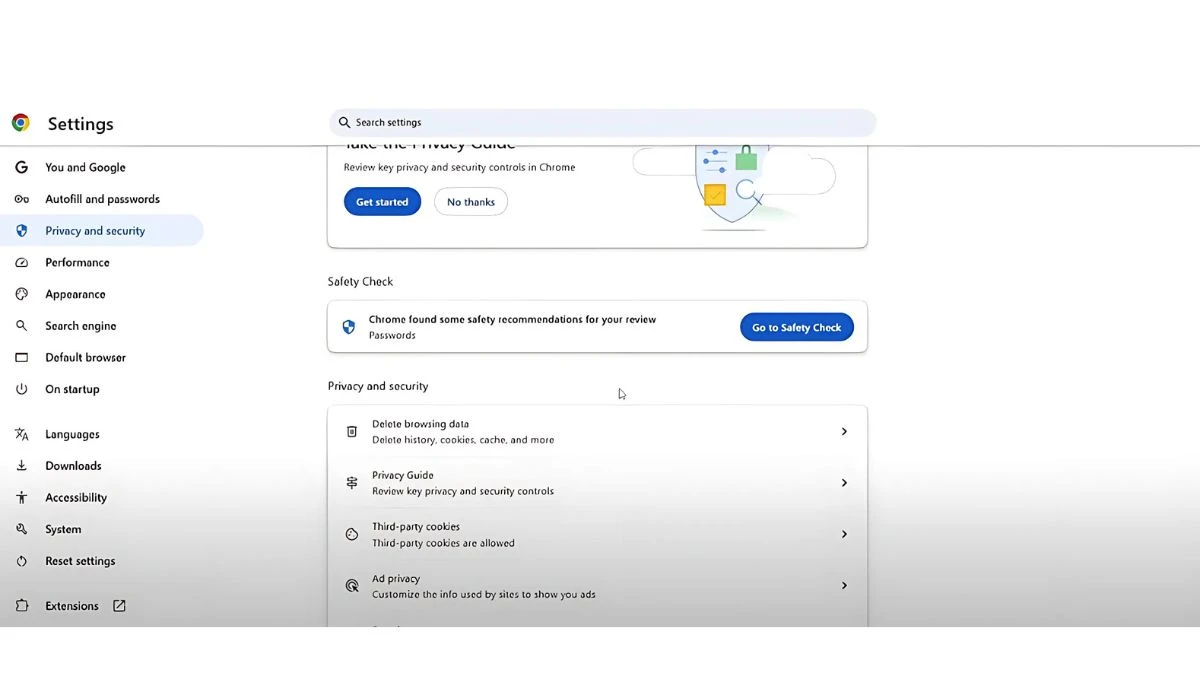Screen dimensions: 1200x675
Task: Click the Ad privacy icon
Action: coord(352,586)
